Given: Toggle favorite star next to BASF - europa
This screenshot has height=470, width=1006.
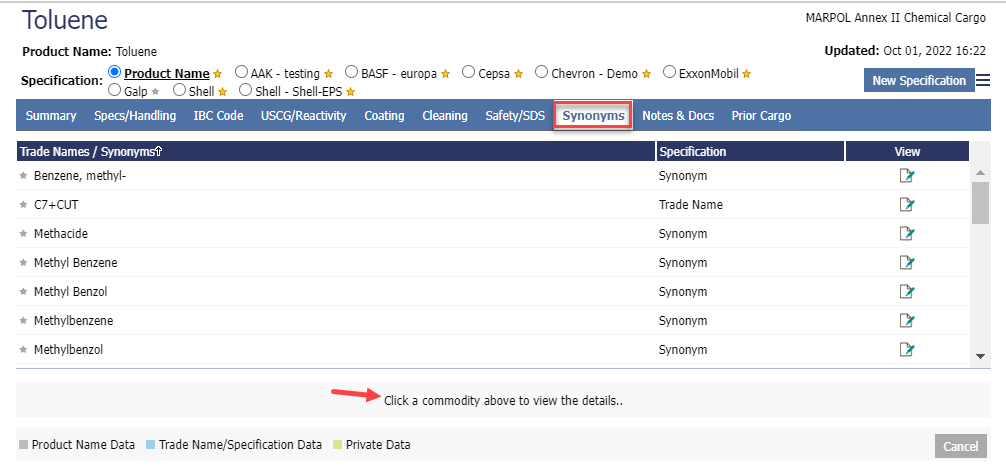Looking at the screenshot, I should coord(446,74).
